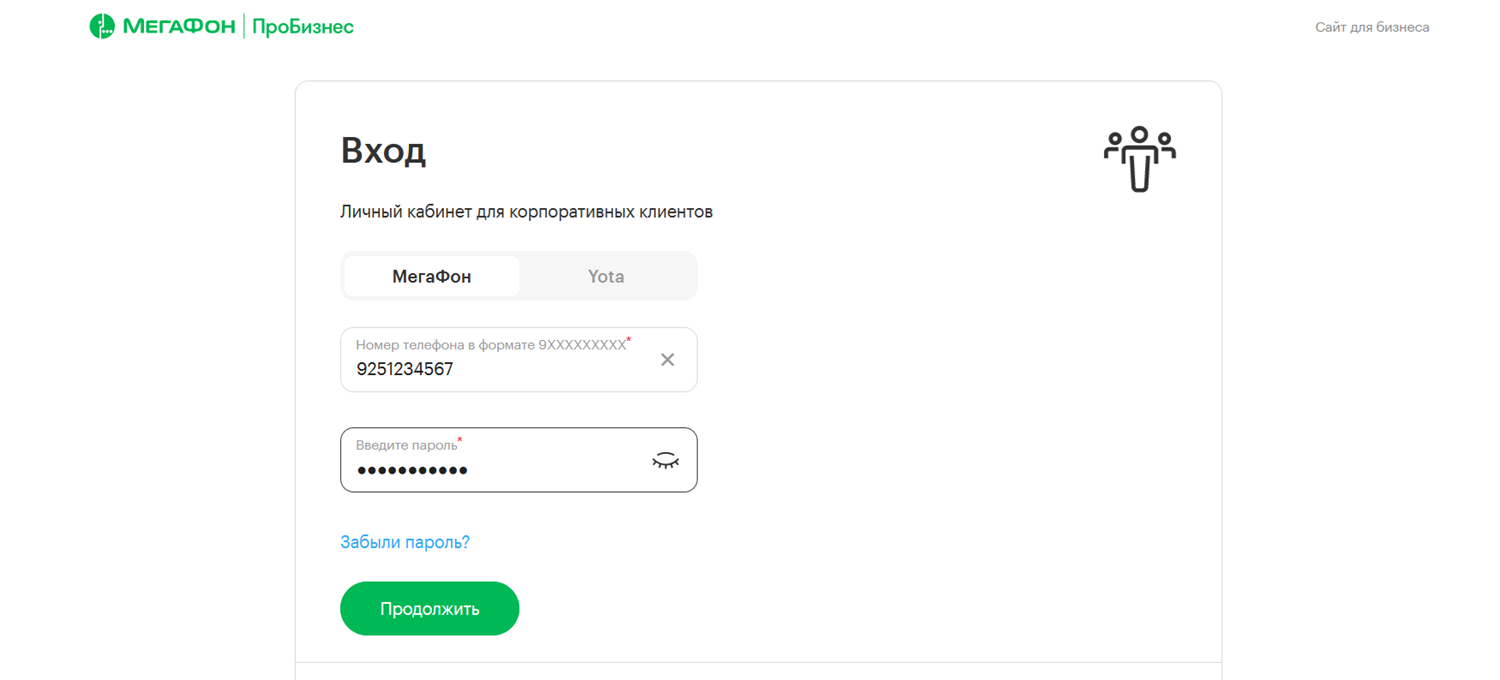Click the ПроБизнес header label
Viewport: 1500px width, 680px height.
point(303,27)
